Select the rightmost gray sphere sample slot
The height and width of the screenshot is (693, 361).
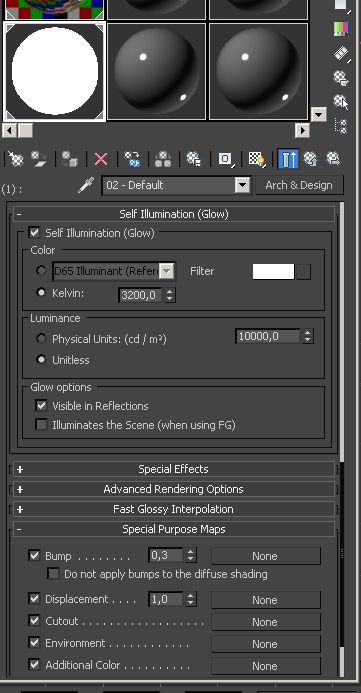pos(258,71)
